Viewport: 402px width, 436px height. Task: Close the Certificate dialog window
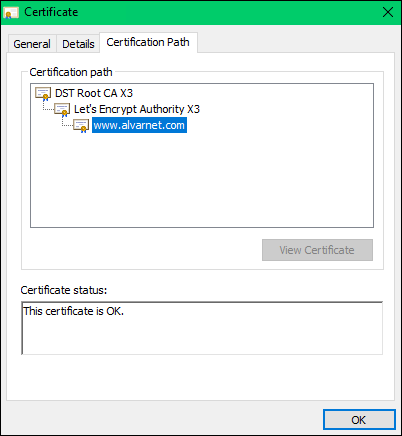(x=388, y=12)
